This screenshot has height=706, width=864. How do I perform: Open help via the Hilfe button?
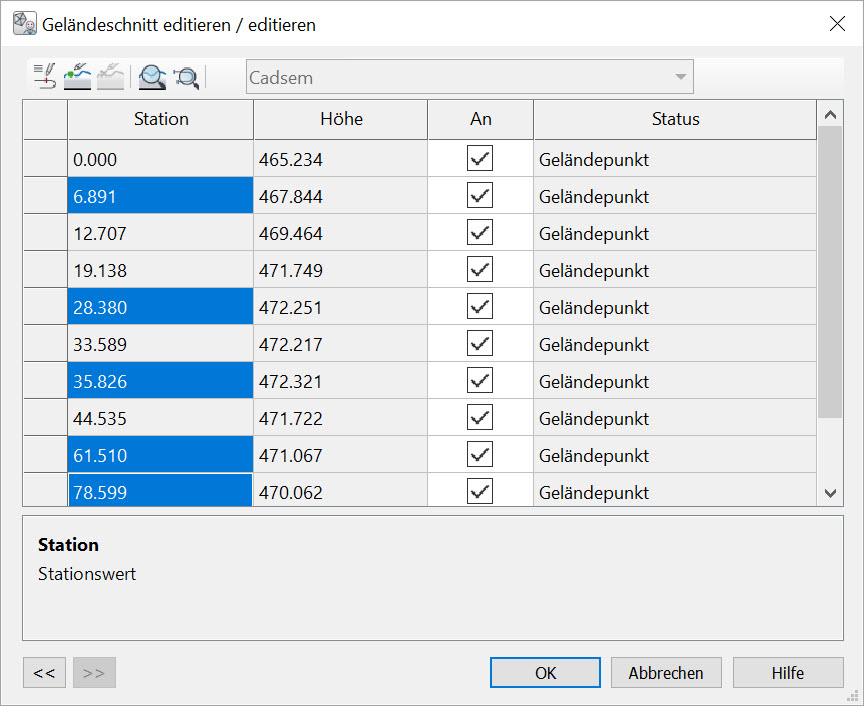pos(787,673)
